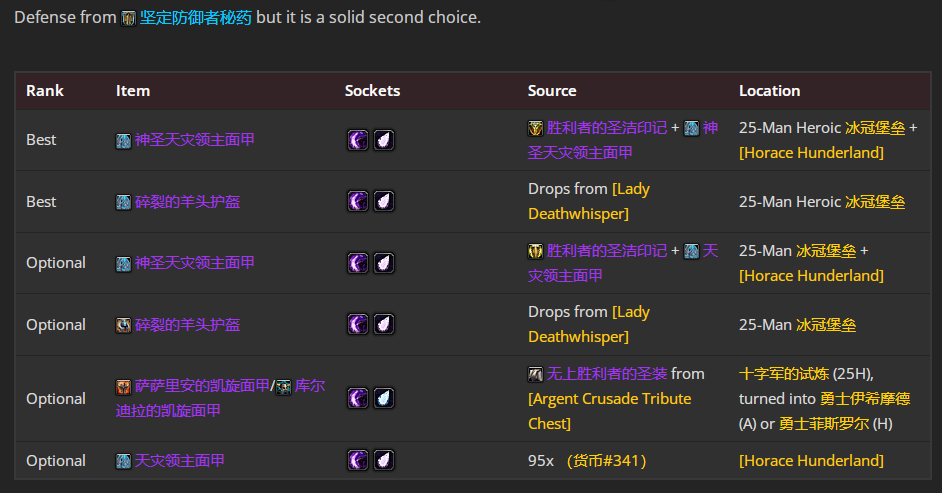Screen dimensions: 942x493
Task: Click the 货币#341 currency link
Action: click(x=606, y=461)
